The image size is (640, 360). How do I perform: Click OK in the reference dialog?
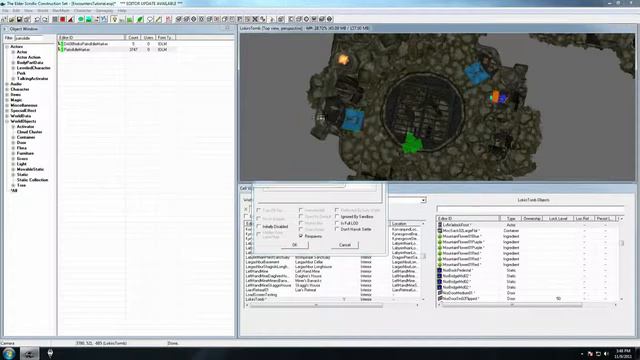point(295,245)
